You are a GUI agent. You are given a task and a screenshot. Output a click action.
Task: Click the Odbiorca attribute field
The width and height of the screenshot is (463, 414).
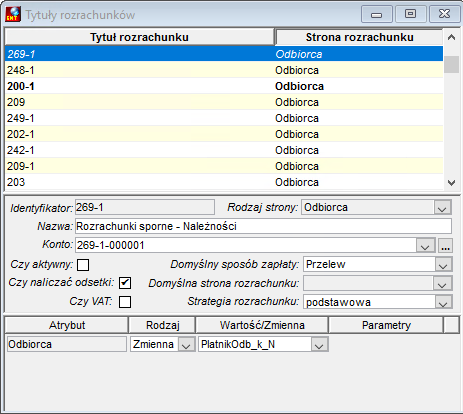click(67, 344)
